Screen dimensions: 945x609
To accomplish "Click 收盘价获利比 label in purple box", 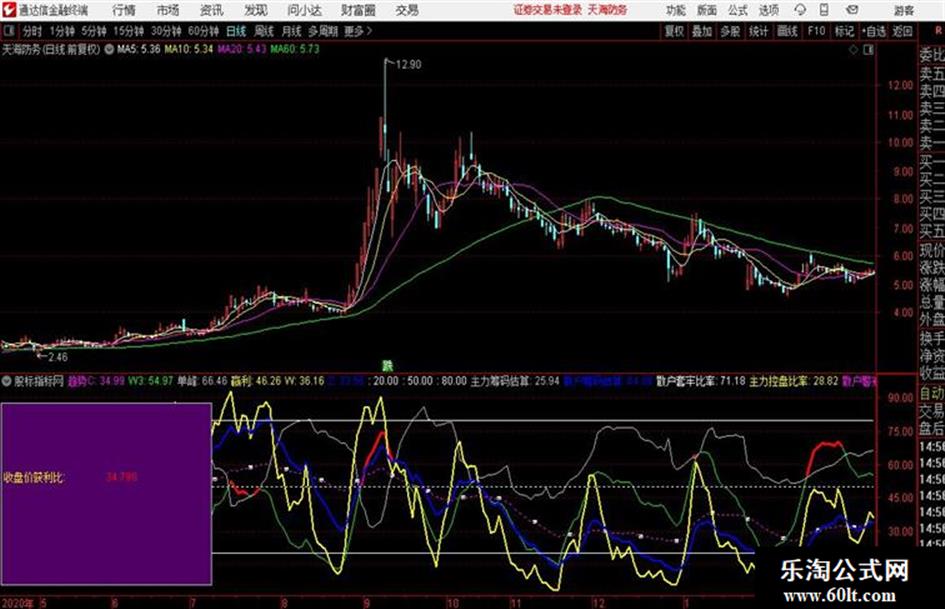I will point(33,478).
